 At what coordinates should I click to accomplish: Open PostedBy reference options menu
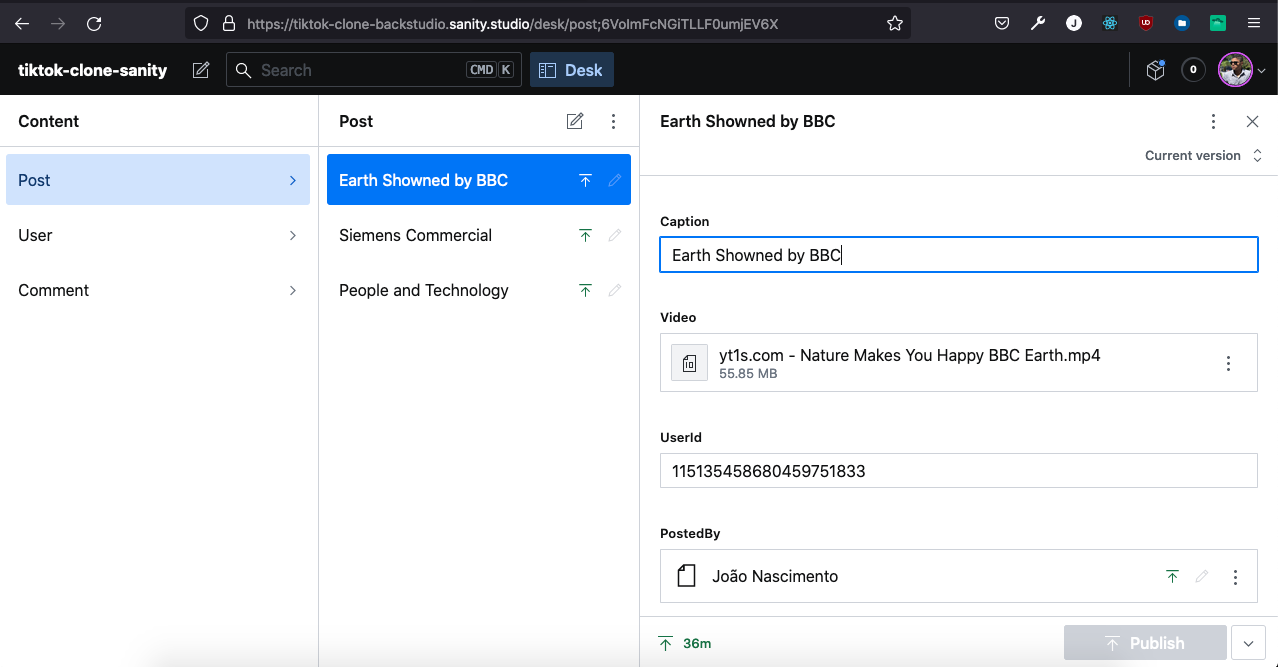[1235, 577]
